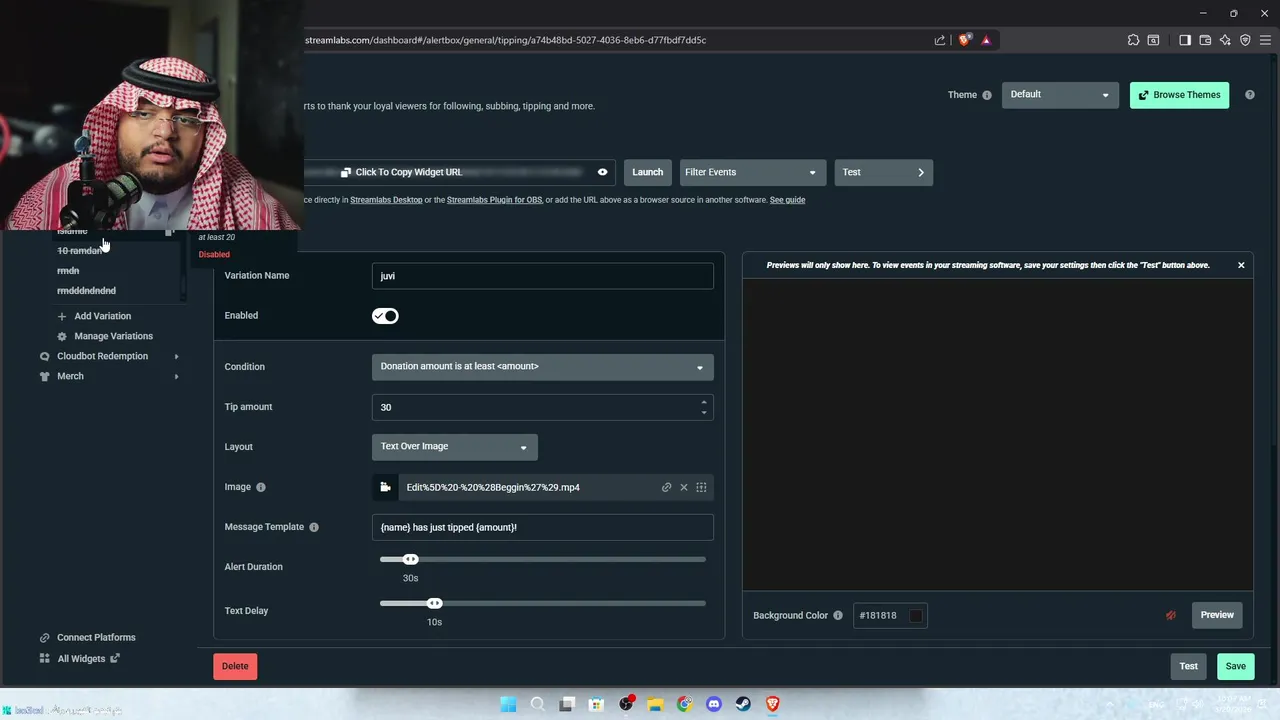Click the info icon next to Message Template
Image resolution: width=1280 pixels, height=720 pixels.
tap(314, 527)
